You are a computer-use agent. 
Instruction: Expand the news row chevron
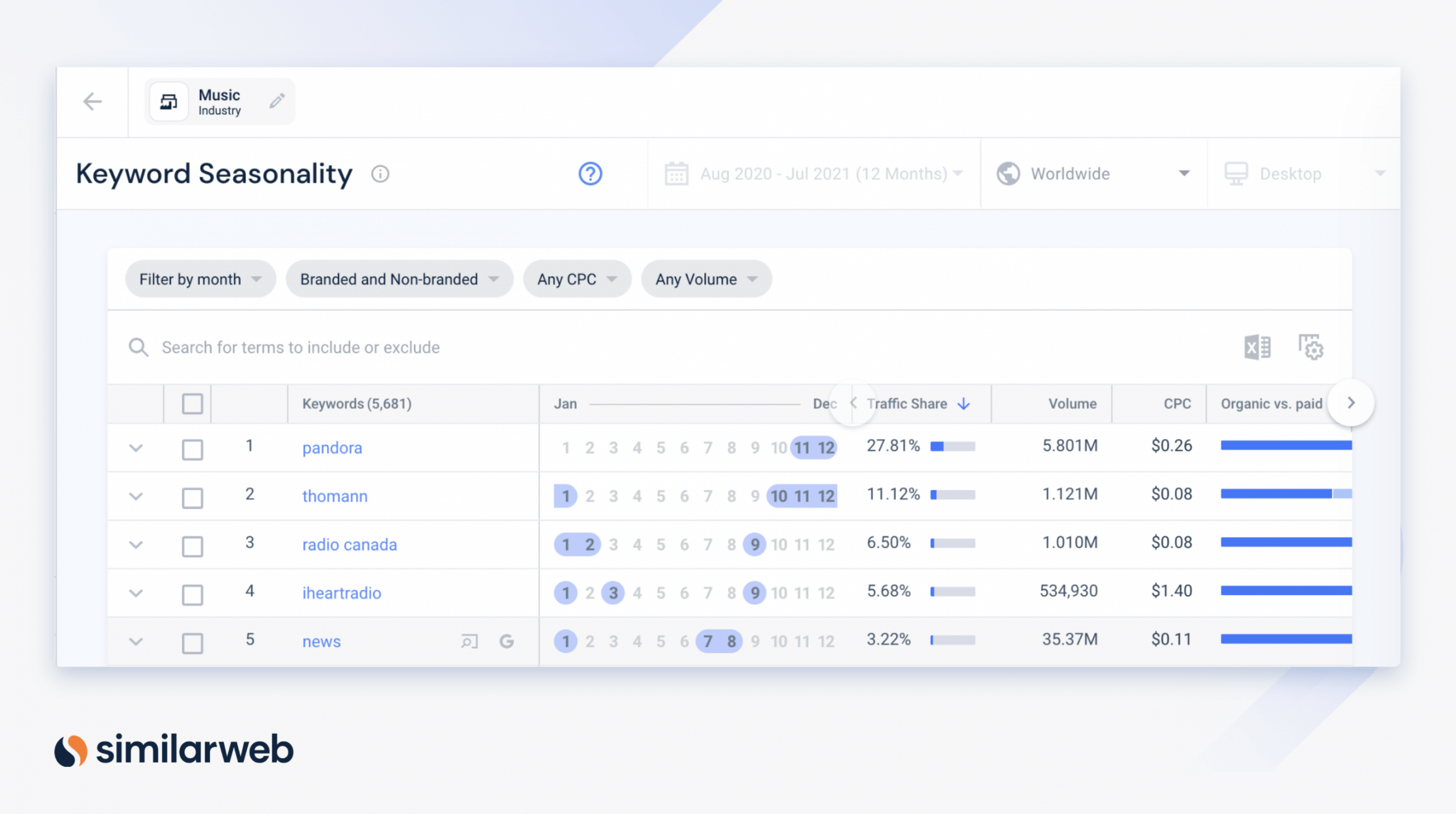click(x=135, y=641)
